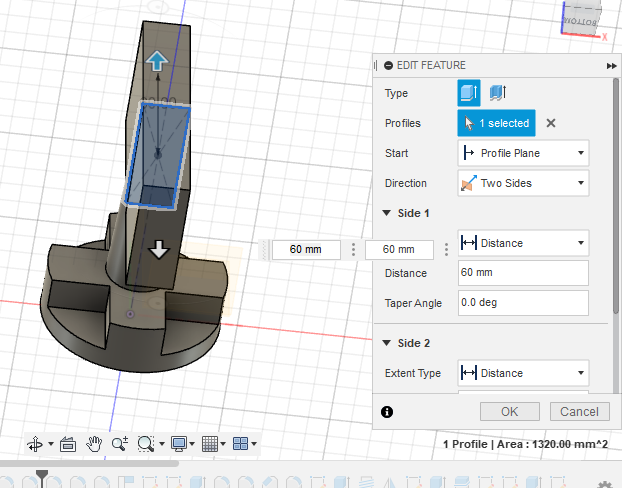Screen dimensions: 622x488
Task: Click the ViewCube BOTTOM face
Action: 581,21
